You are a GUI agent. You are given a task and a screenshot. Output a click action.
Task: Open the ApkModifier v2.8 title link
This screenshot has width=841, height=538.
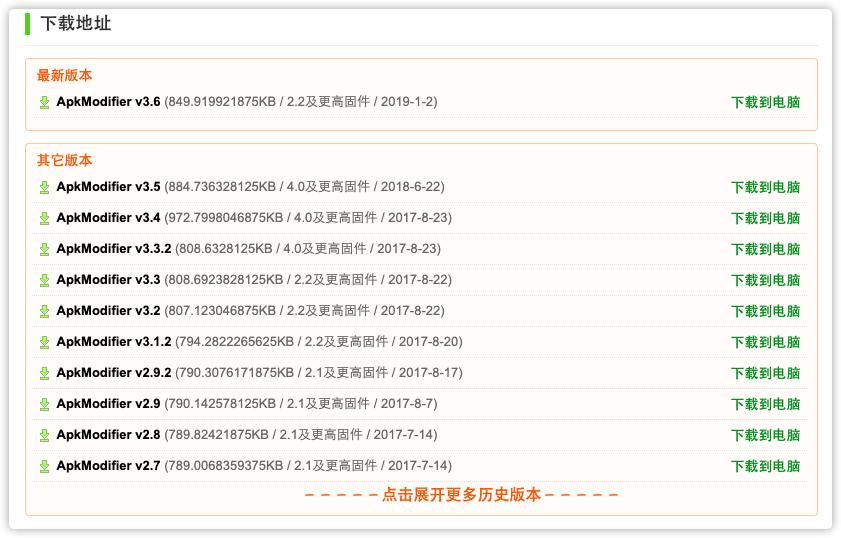point(108,434)
